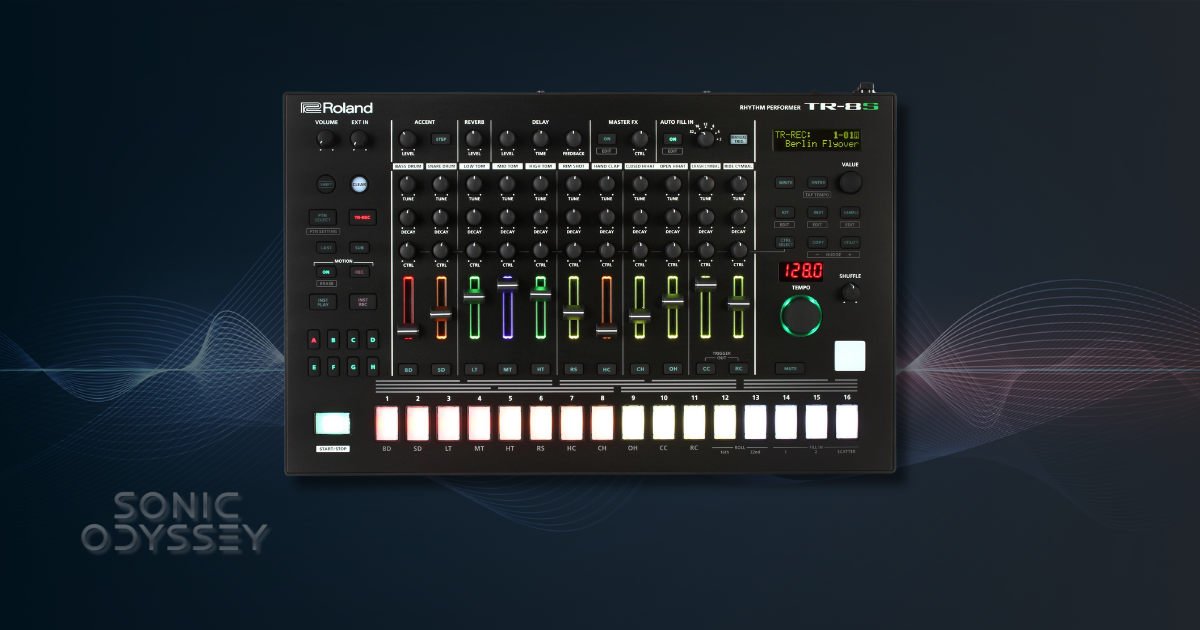
Task: Click the ACCENT LEVEL knob
Action: (x=407, y=139)
